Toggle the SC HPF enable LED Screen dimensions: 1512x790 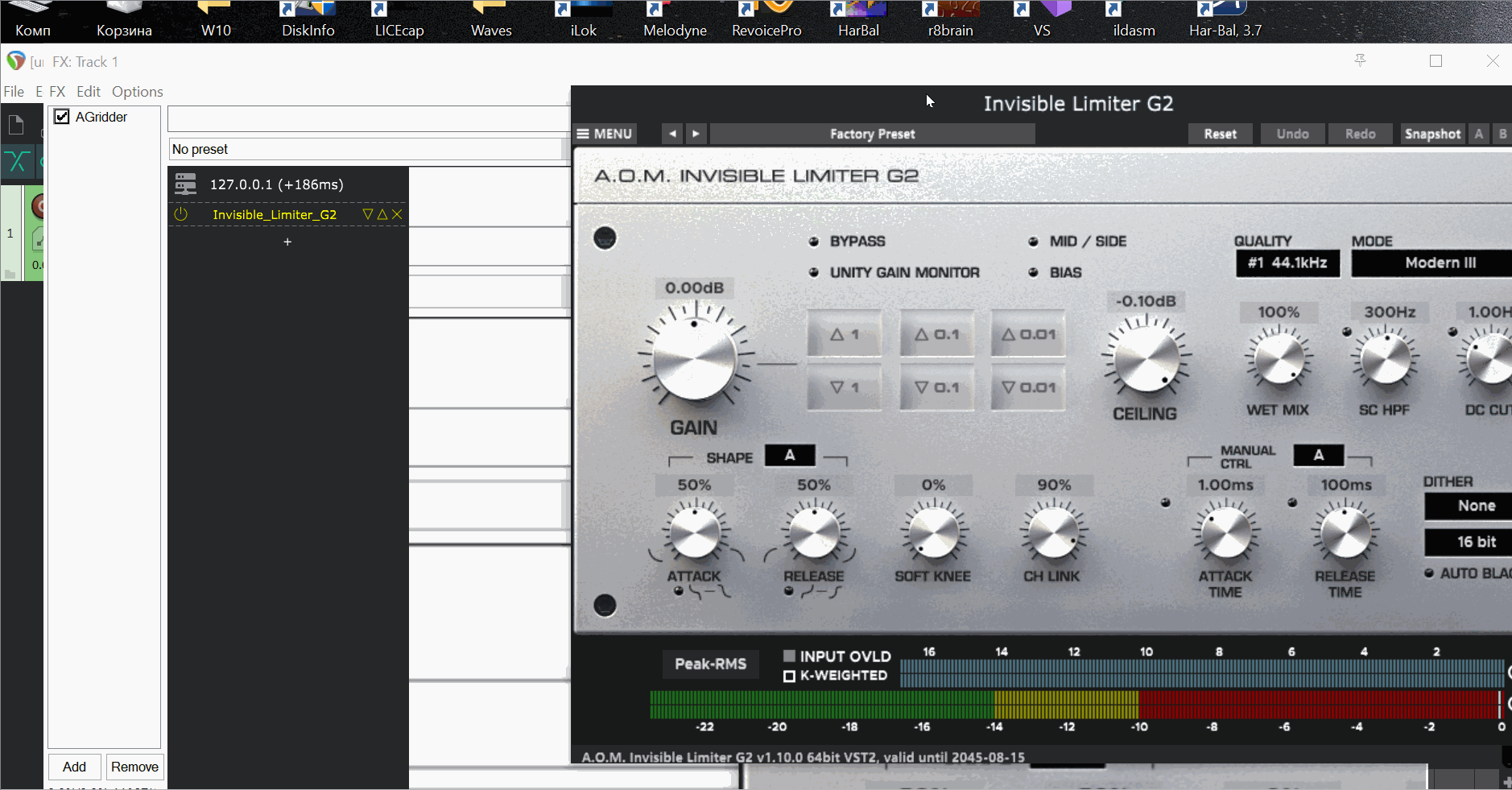(x=1346, y=332)
